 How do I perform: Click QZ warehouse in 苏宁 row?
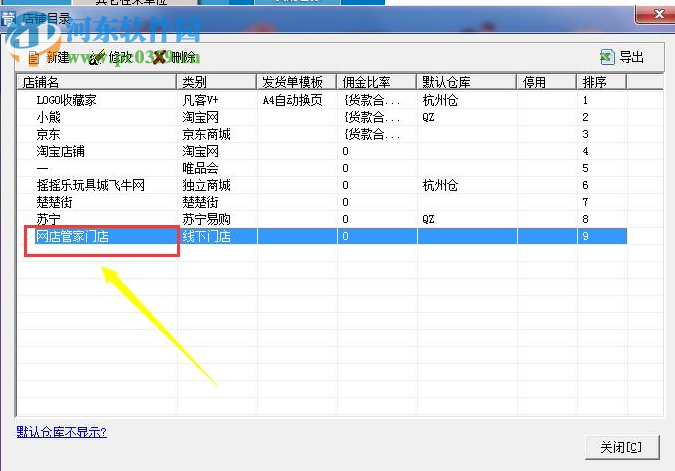click(x=428, y=219)
